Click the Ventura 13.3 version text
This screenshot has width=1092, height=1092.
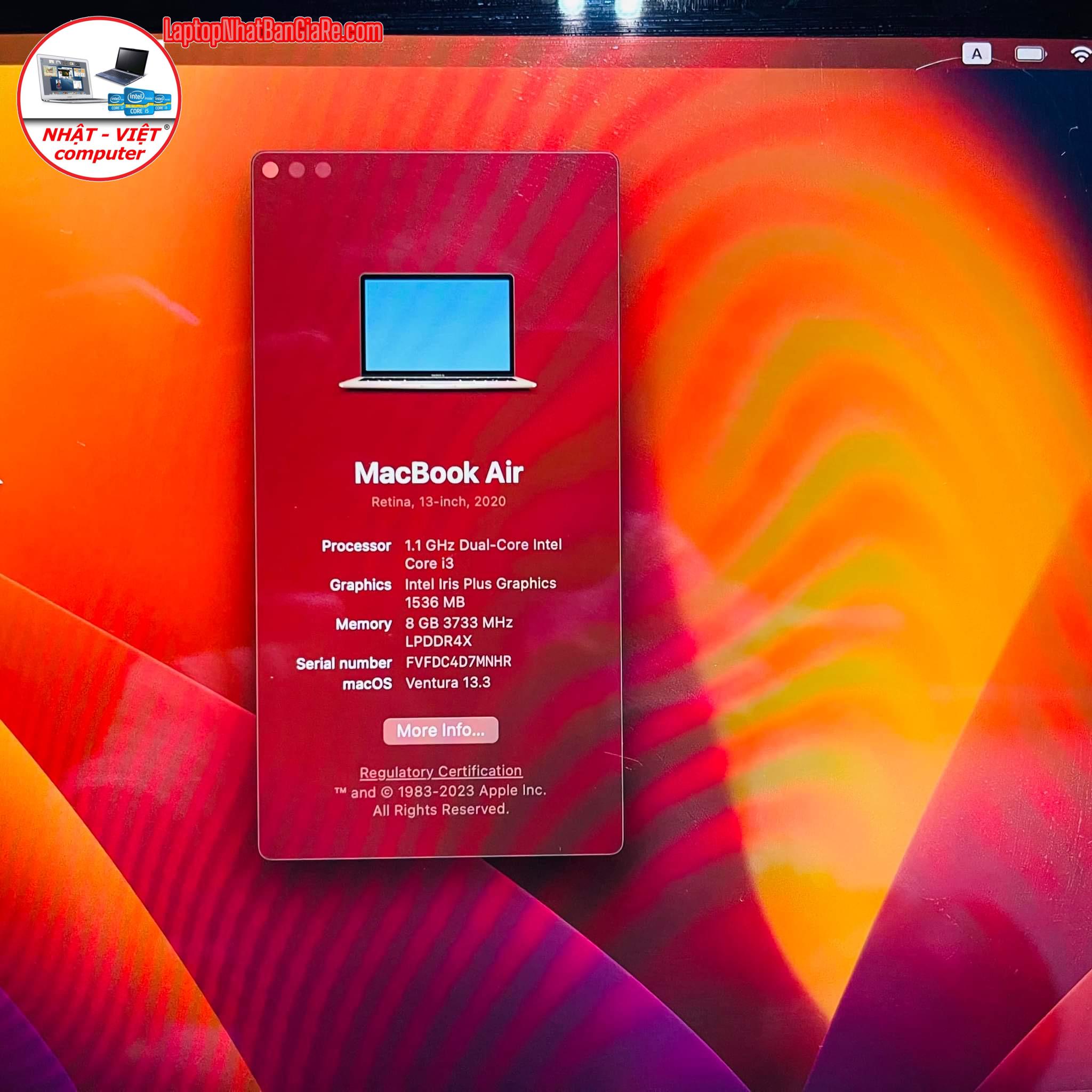448,683
